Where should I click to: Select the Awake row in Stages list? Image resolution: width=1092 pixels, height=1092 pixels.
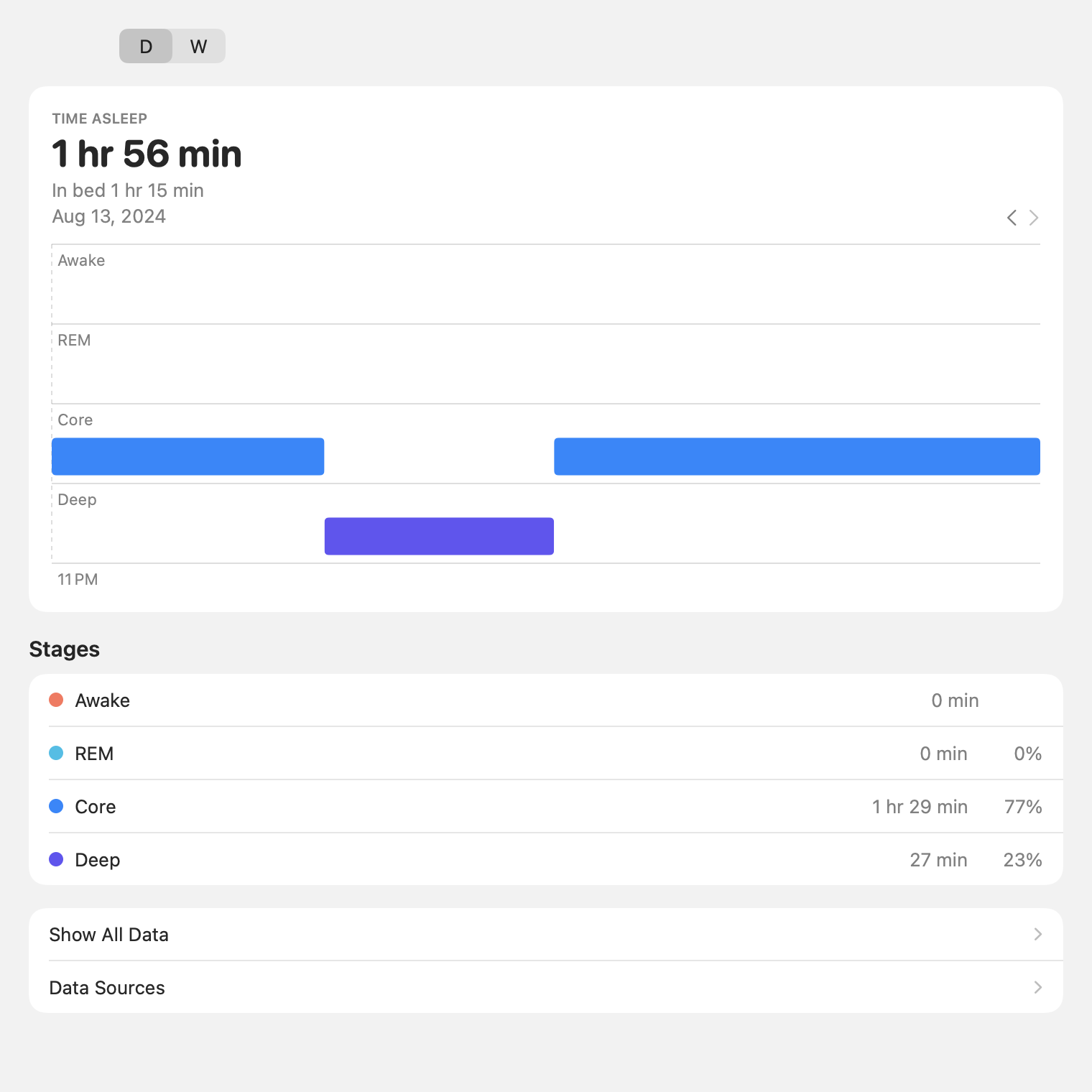point(546,700)
